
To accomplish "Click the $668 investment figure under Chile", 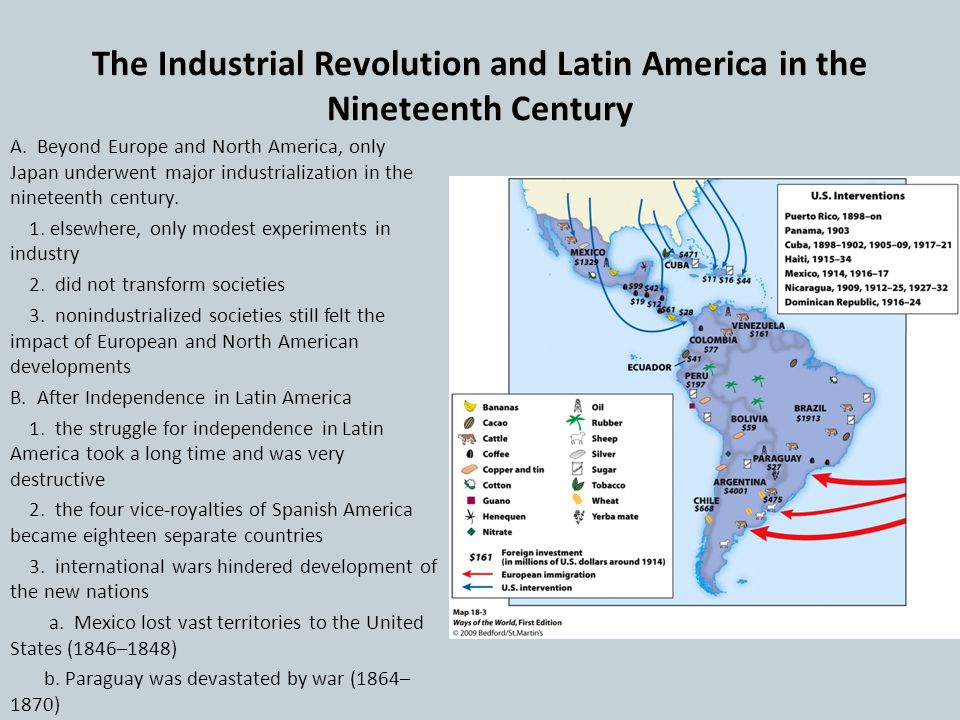I will [704, 509].
